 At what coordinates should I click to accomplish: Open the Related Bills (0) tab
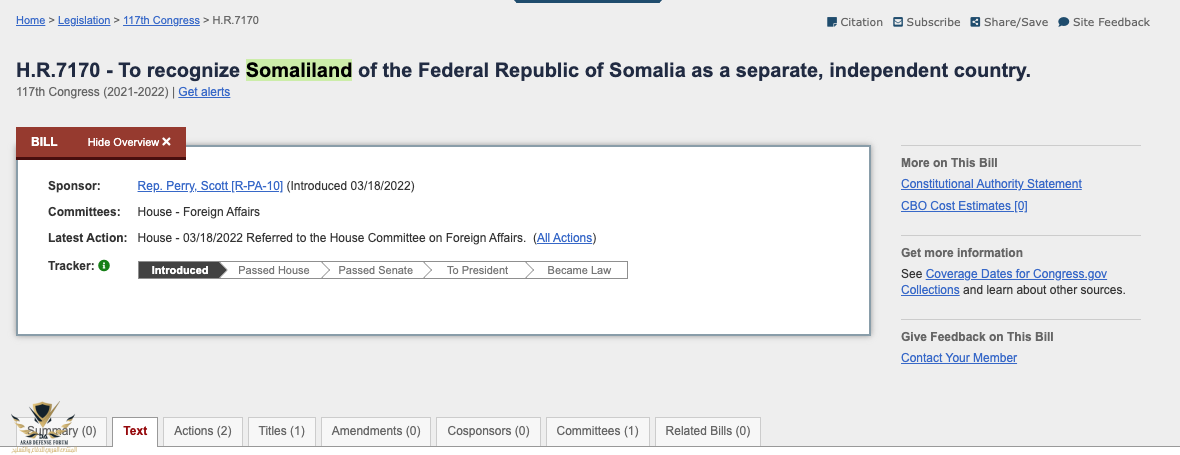(707, 431)
